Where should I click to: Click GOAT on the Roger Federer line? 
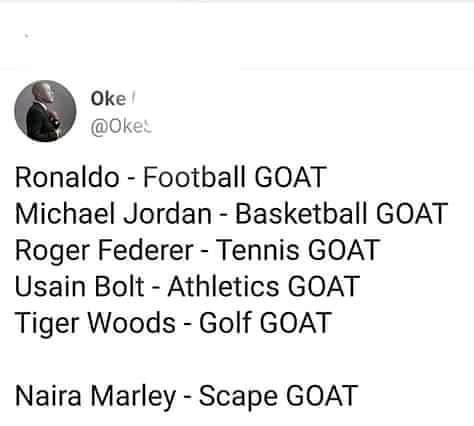[343, 250]
